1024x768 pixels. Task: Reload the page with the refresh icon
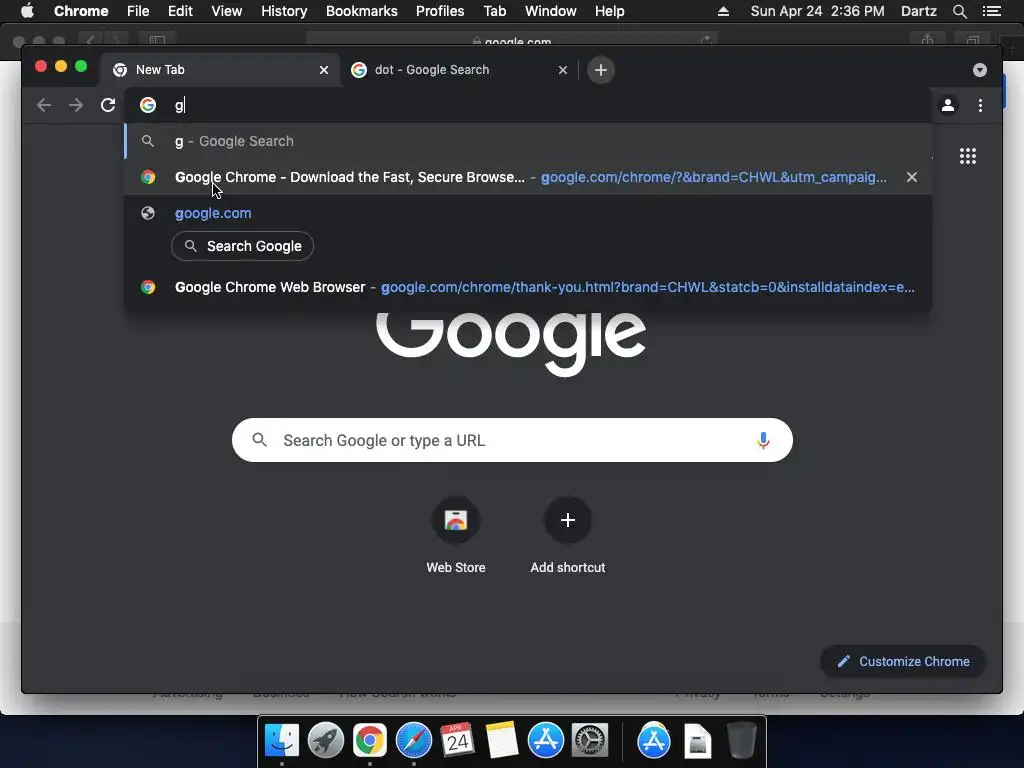(108, 105)
